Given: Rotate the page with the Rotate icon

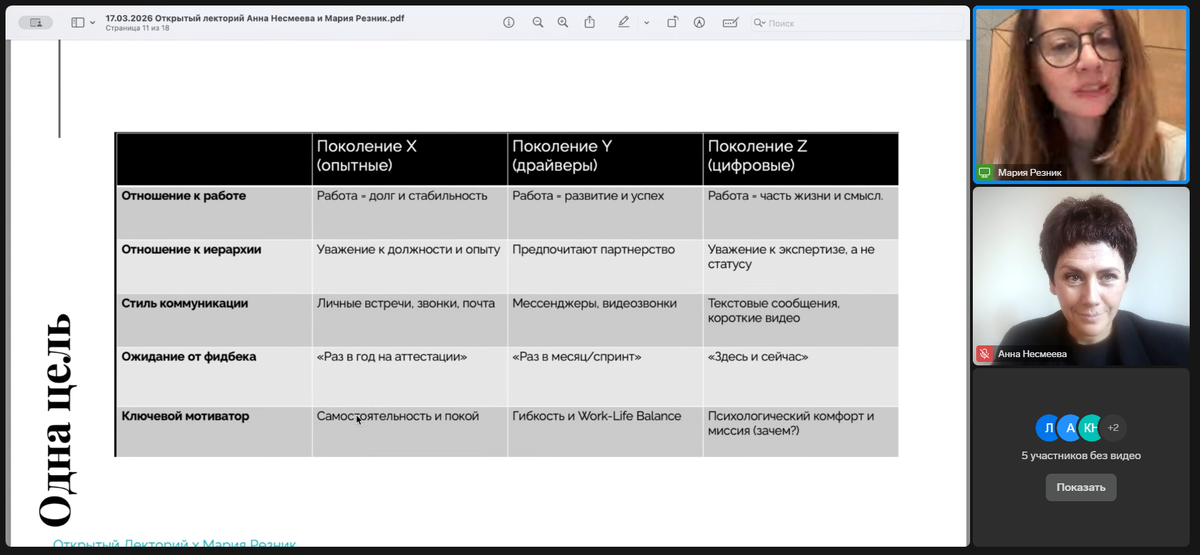Looking at the screenshot, I should [x=672, y=22].
